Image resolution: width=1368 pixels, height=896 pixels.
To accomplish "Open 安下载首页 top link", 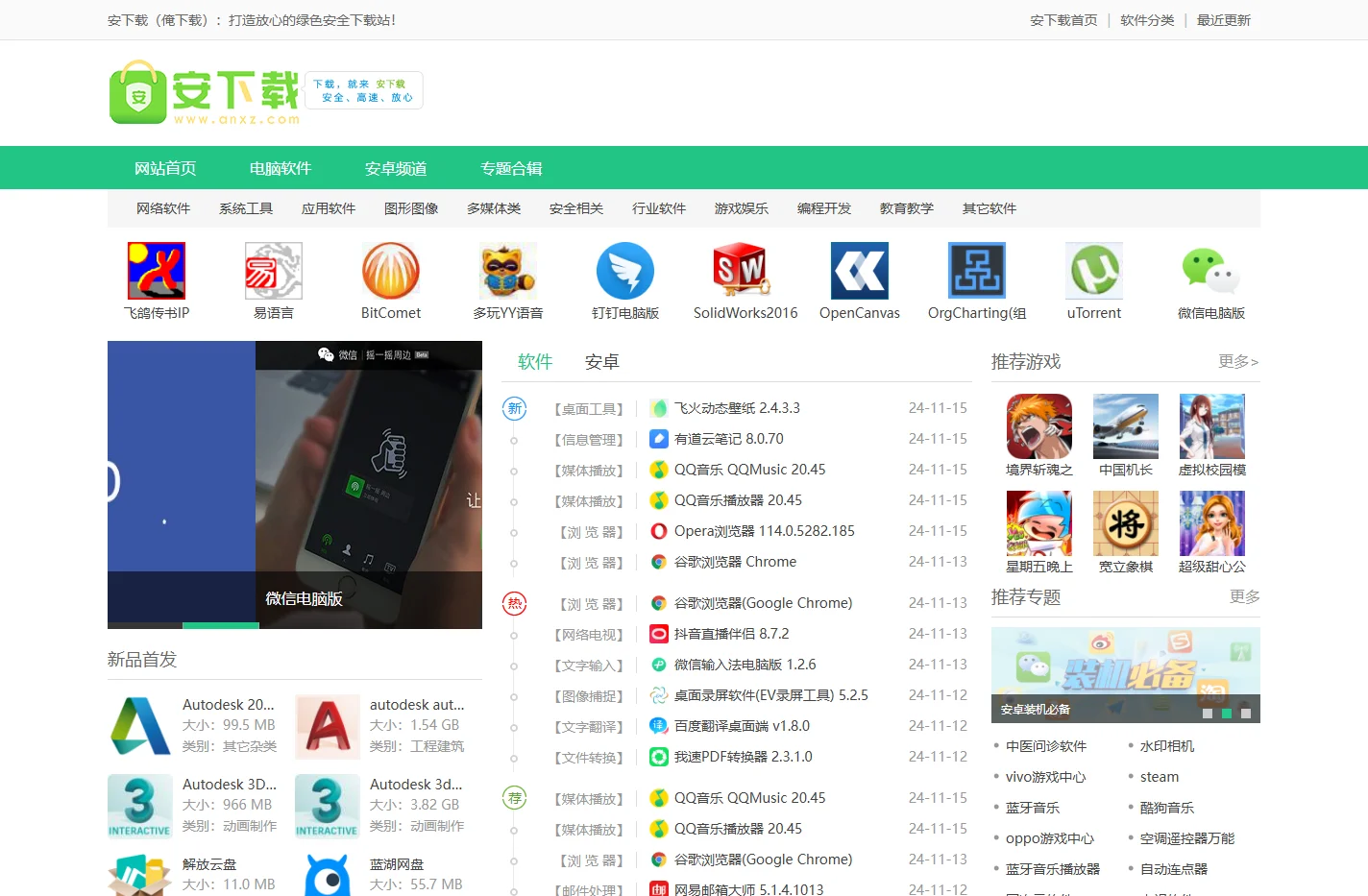I will tap(1063, 20).
